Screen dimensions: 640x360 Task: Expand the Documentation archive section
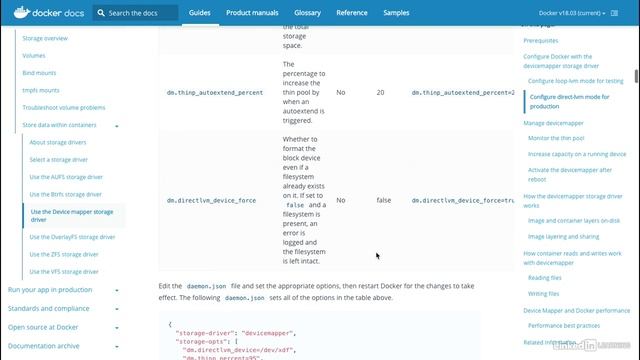coord(117,347)
